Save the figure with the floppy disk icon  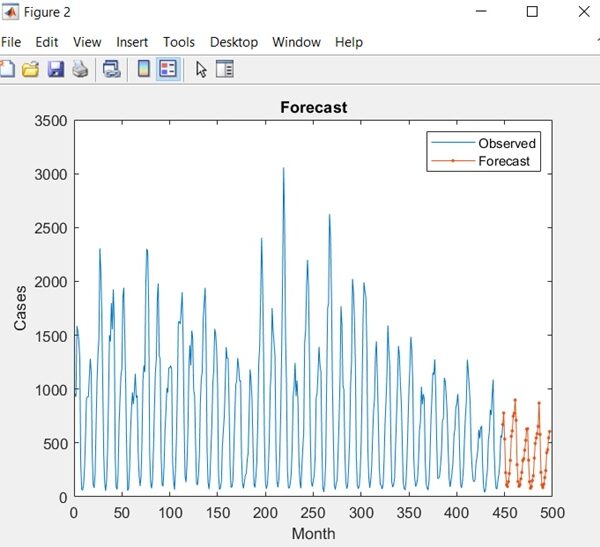[x=56, y=69]
